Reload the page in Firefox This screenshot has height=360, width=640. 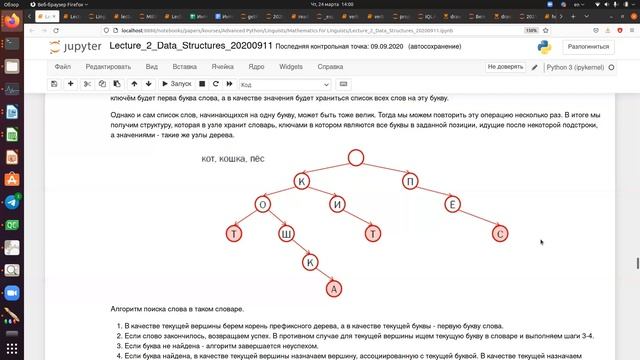click(x=56, y=31)
